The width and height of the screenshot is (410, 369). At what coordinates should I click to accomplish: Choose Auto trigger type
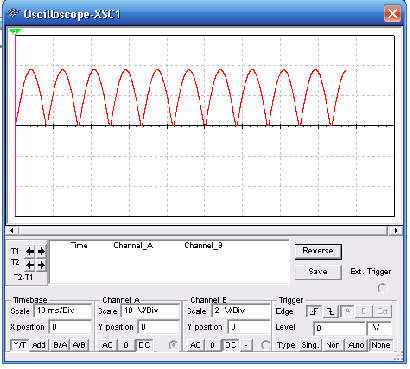tap(356, 345)
